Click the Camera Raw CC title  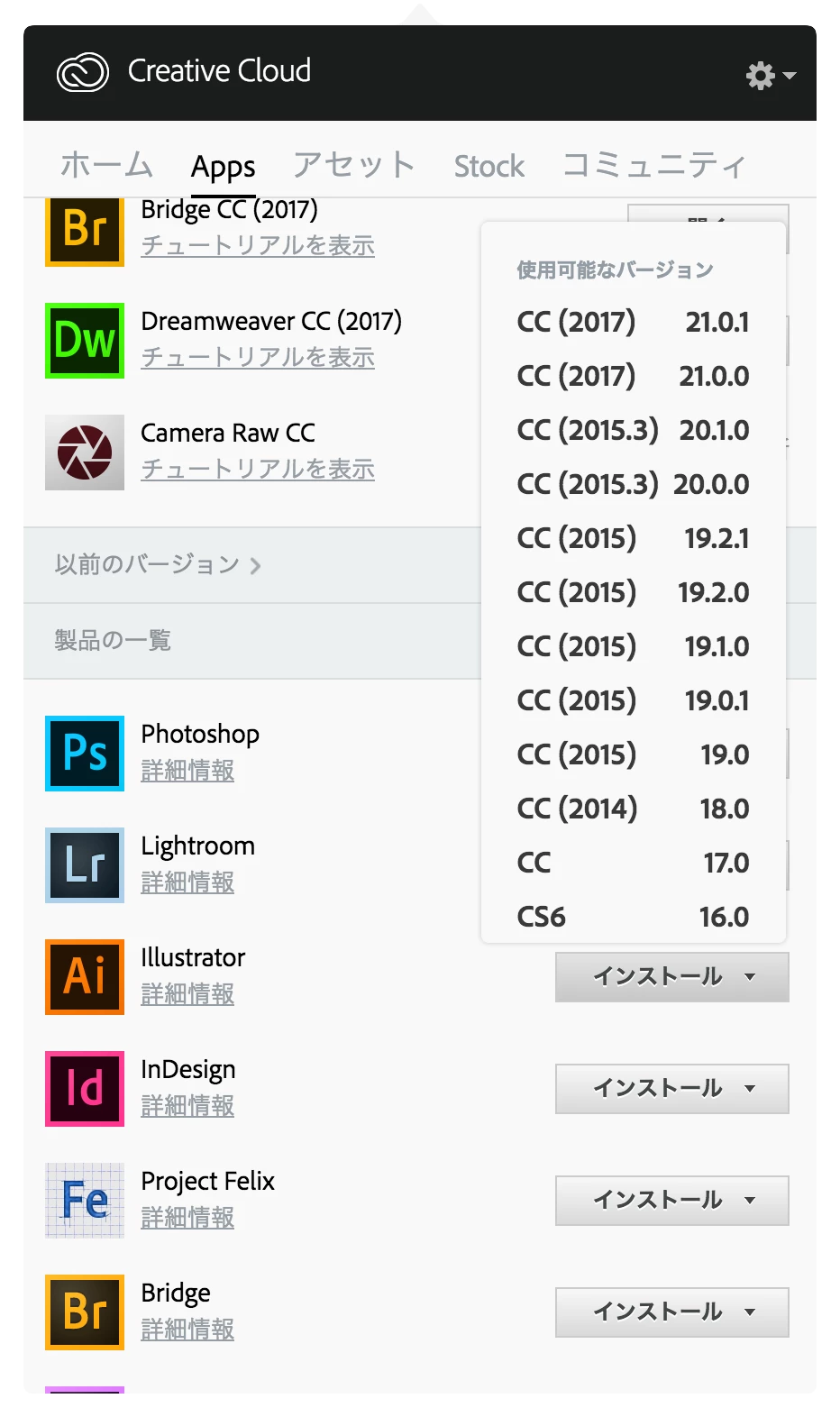228,434
